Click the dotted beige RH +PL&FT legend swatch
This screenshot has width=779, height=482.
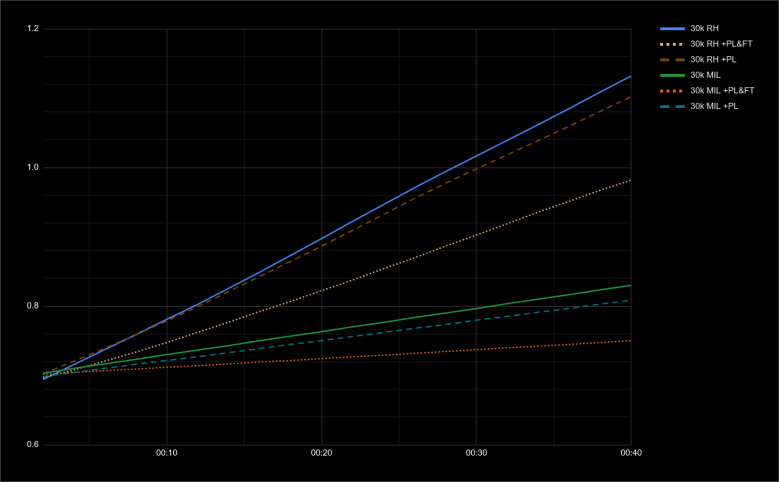tap(671, 43)
